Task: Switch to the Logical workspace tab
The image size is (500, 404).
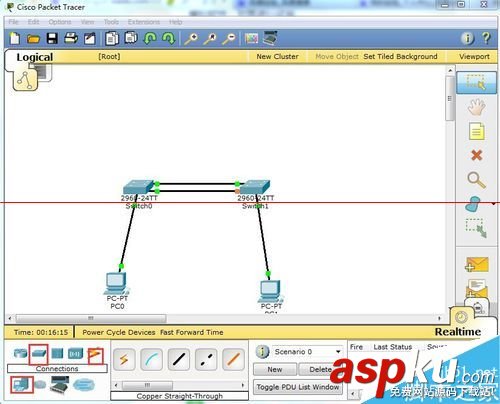Action: coord(35,57)
